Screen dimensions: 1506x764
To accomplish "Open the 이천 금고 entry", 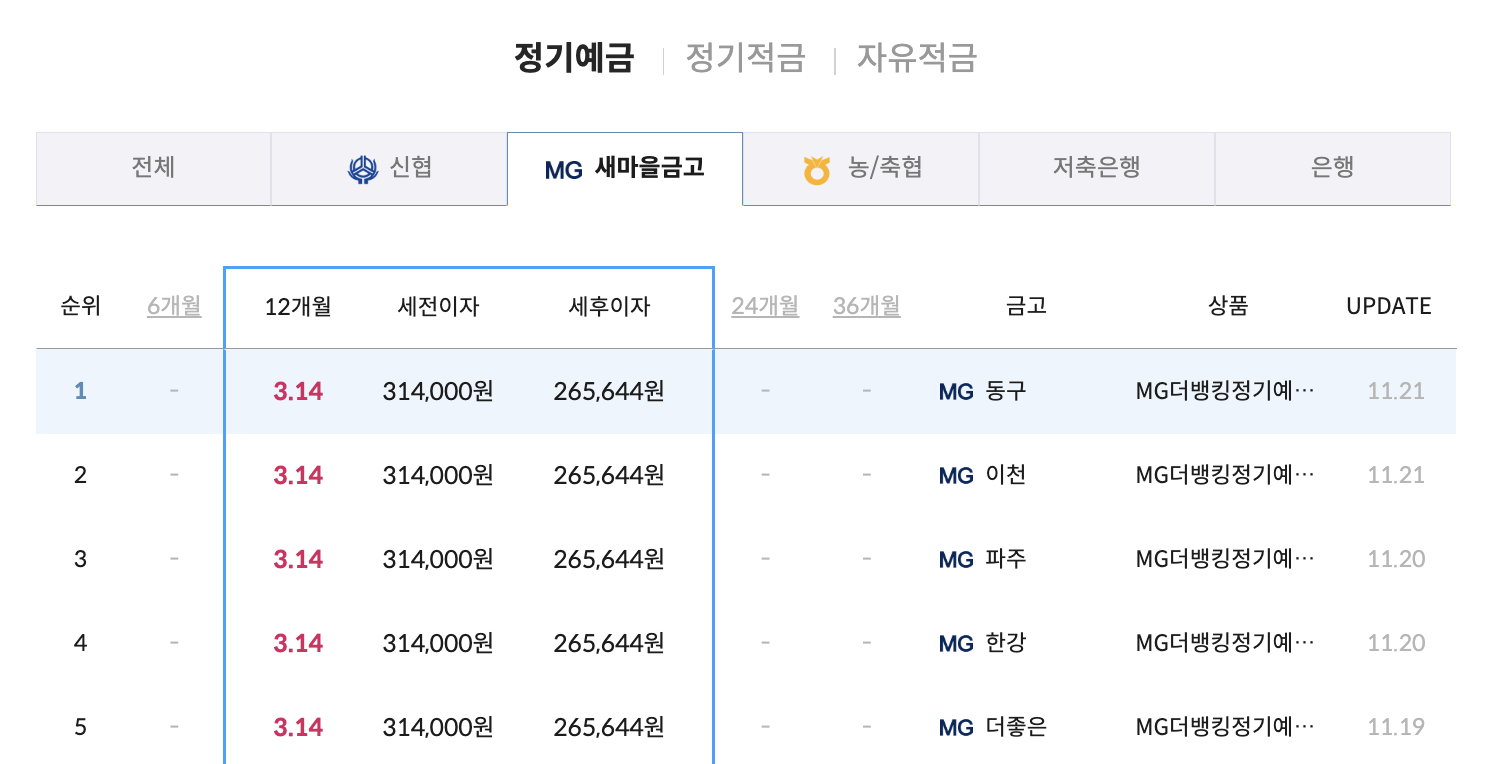I will (1006, 475).
